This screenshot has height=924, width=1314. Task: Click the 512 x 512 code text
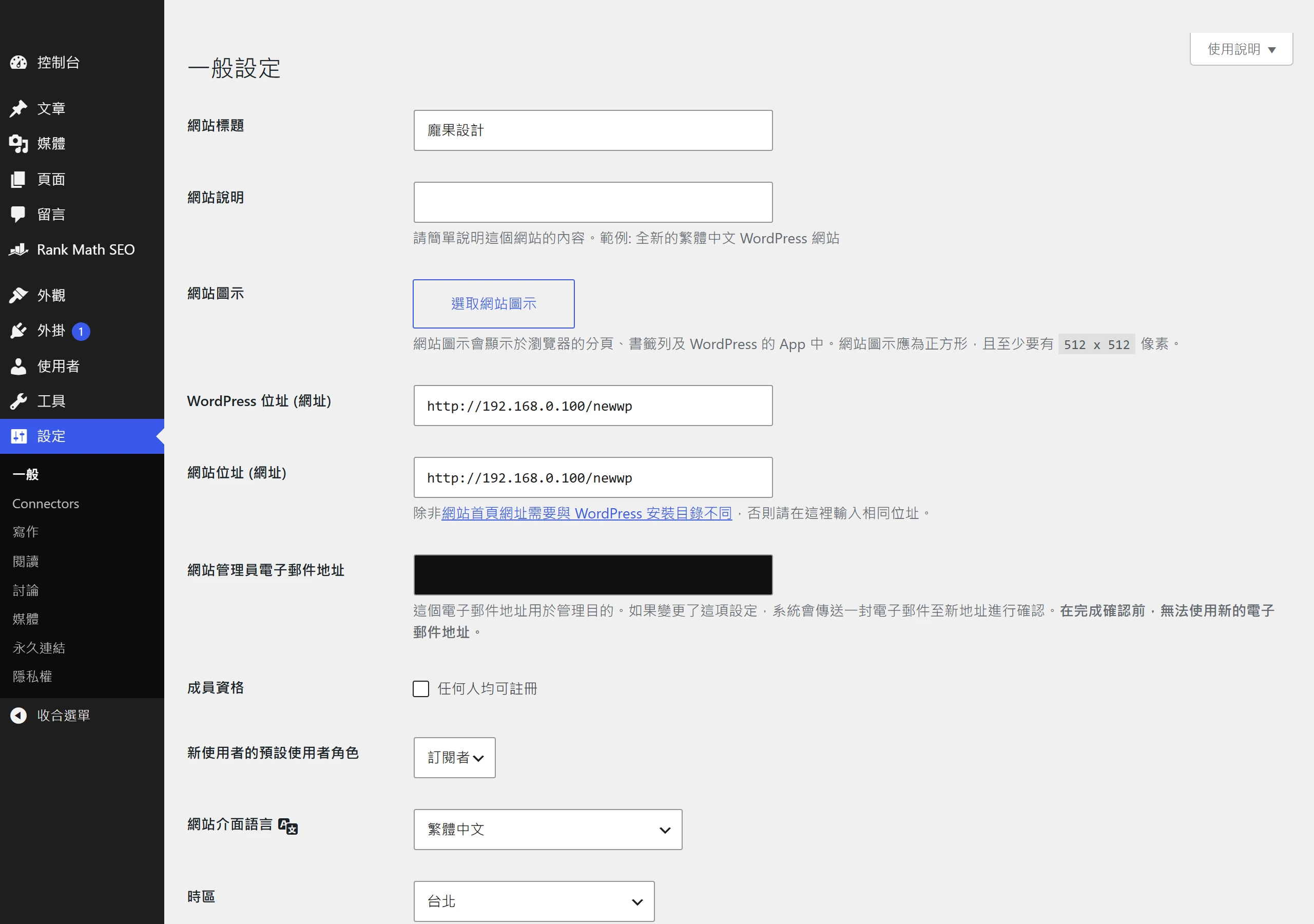point(1096,344)
